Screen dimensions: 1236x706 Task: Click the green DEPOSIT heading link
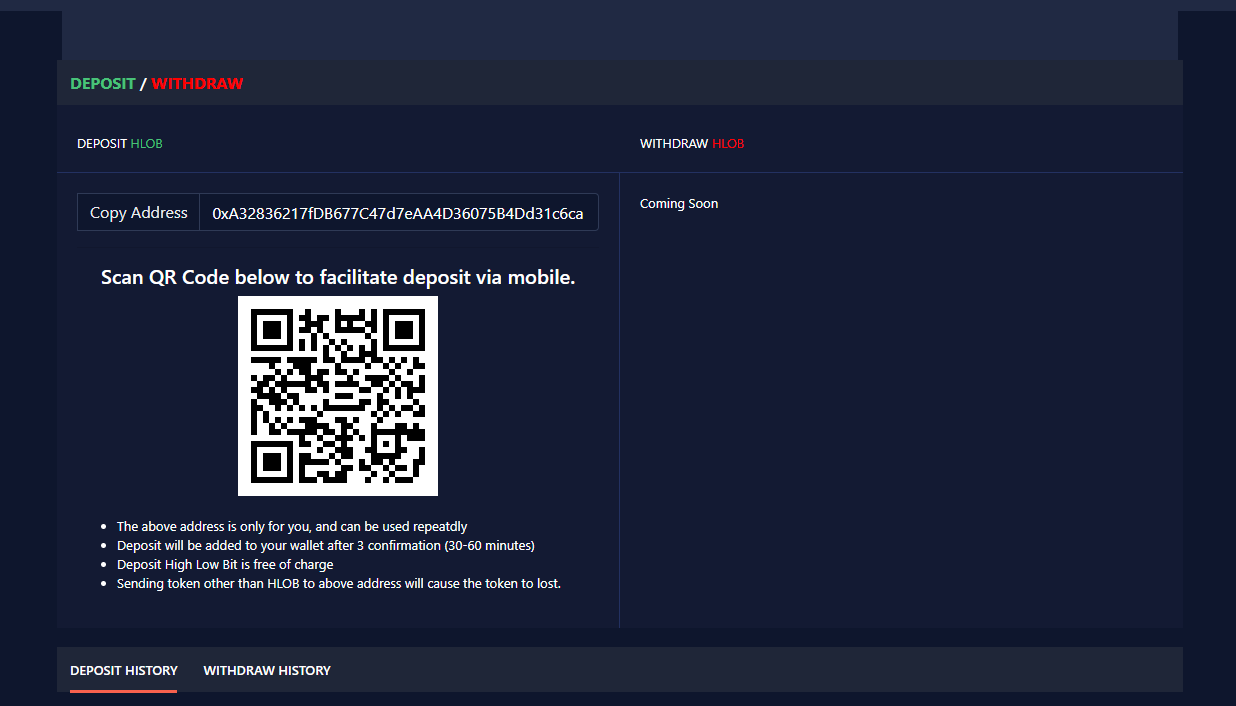pos(103,84)
